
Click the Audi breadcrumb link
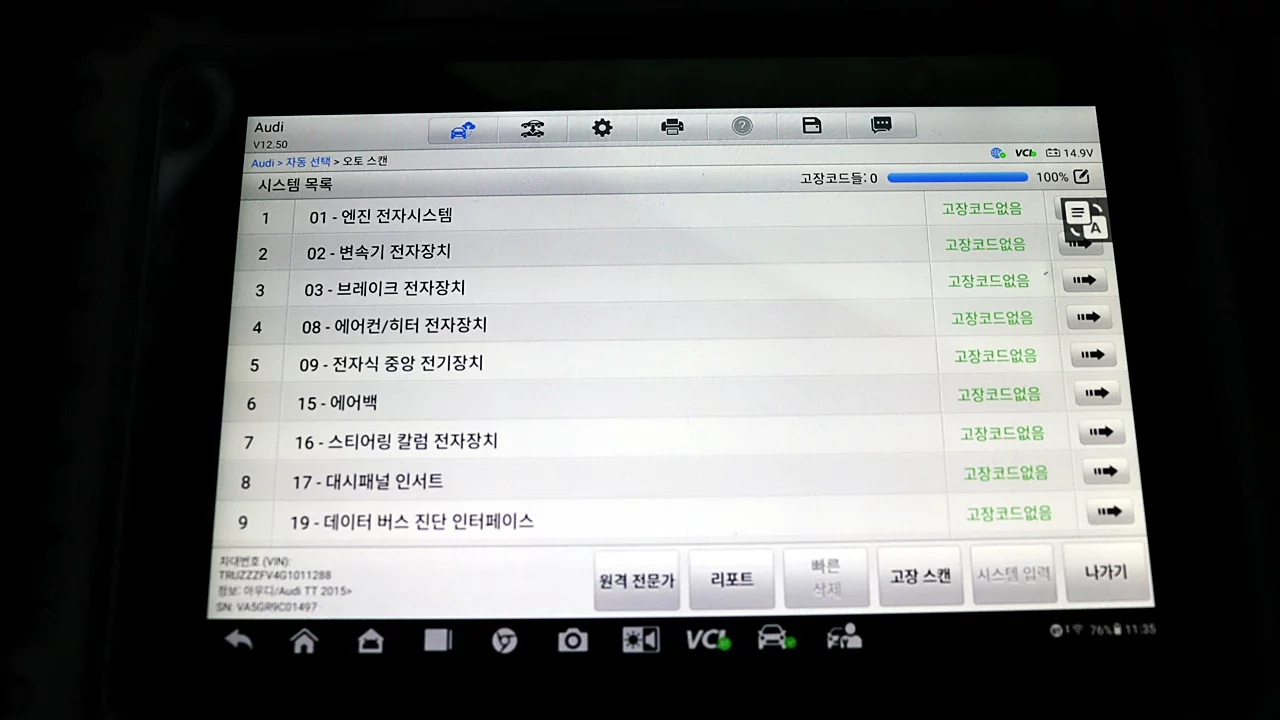pyautogui.click(x=262, y=163)
